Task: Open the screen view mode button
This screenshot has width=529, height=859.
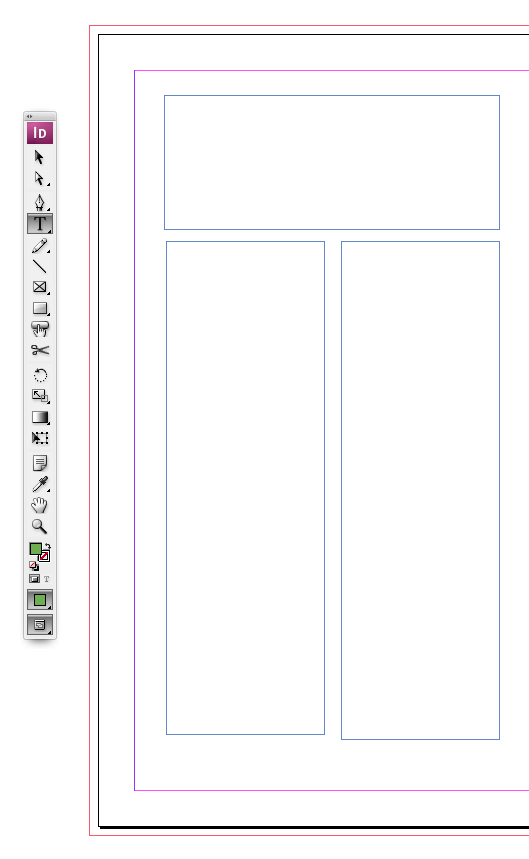Action: click(x=40, y=625)
